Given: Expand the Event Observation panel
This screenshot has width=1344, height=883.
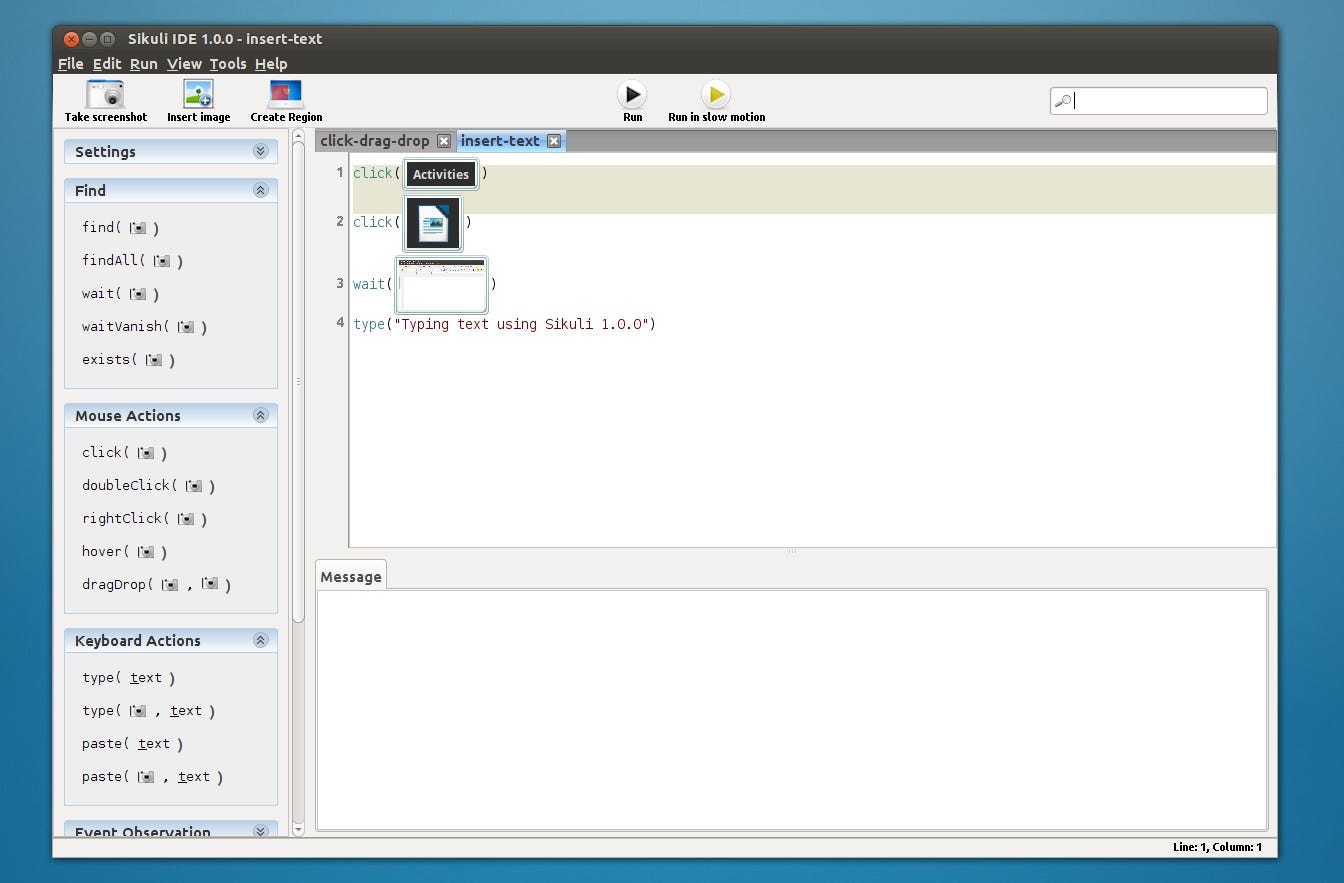Looking at the screenshot, I should pyautogui.click(x=260, y=831).
